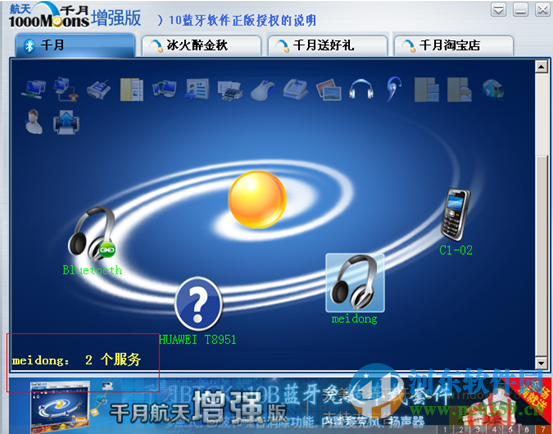The image size is (553, 434).
Task: Click the 'C1-02' device label
Action: [456, 250]
